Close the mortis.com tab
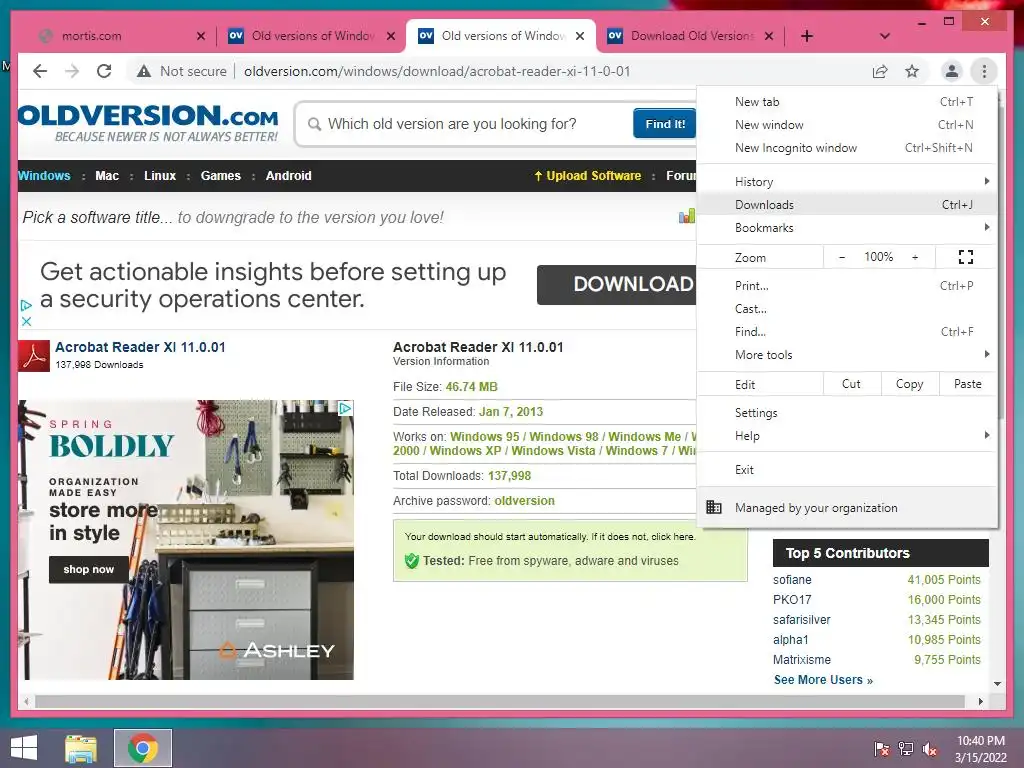 coord(201,37)
